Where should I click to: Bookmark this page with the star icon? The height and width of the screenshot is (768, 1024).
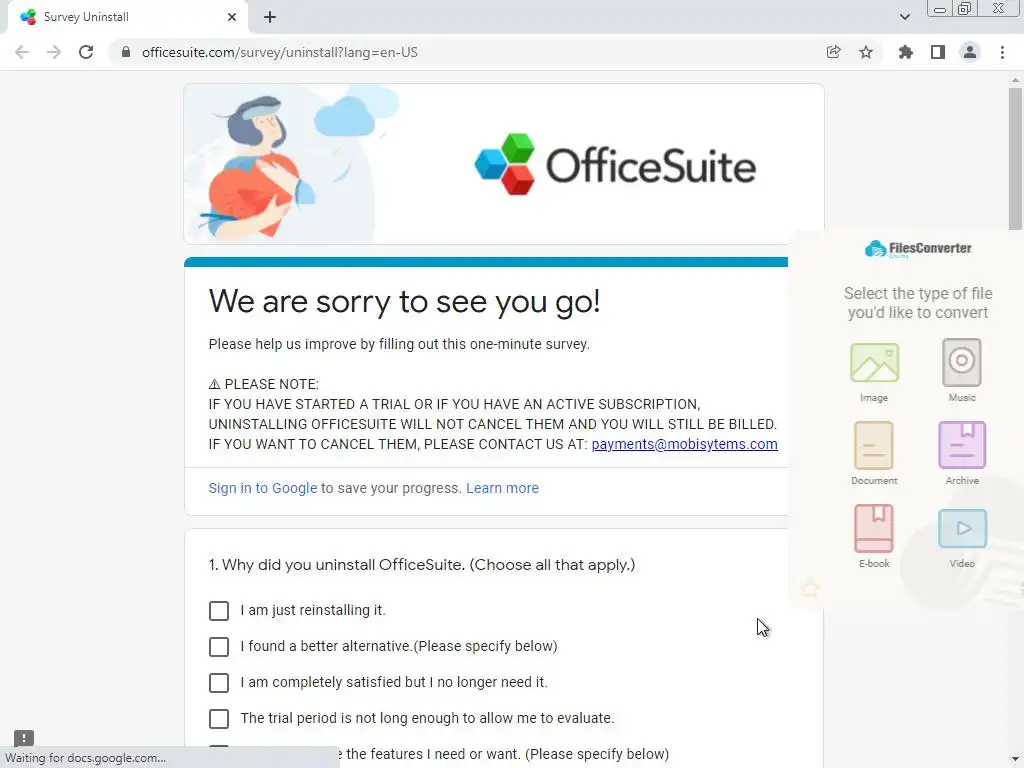[x=866, y=52]
